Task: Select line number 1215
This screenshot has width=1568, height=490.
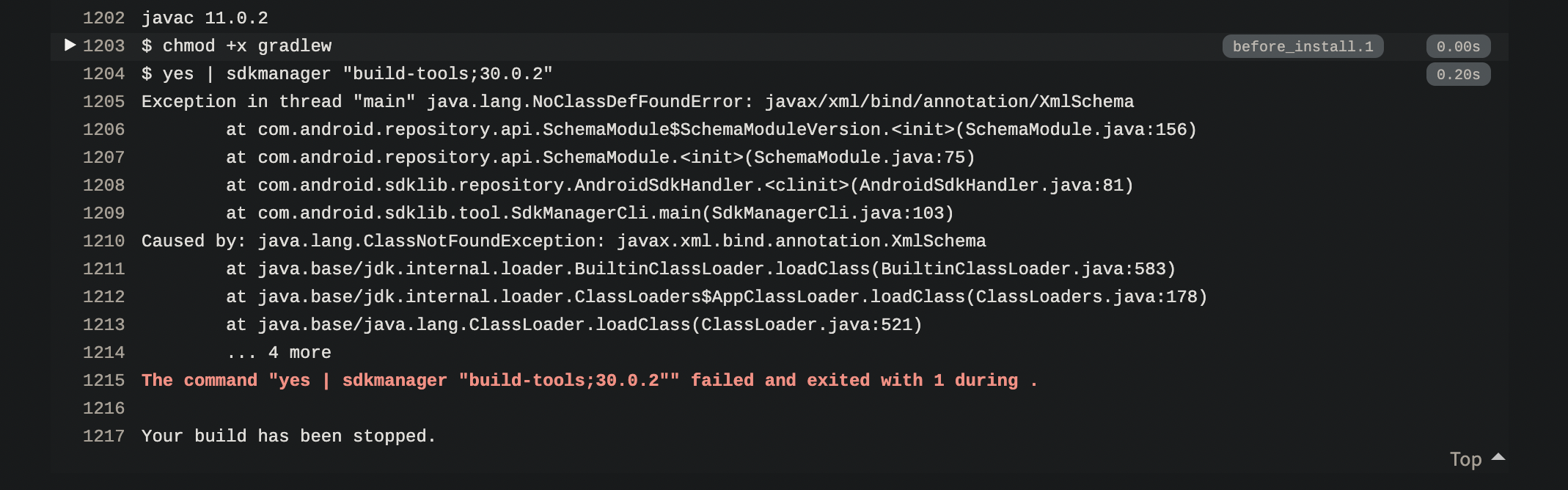Action: coord(103,381)
